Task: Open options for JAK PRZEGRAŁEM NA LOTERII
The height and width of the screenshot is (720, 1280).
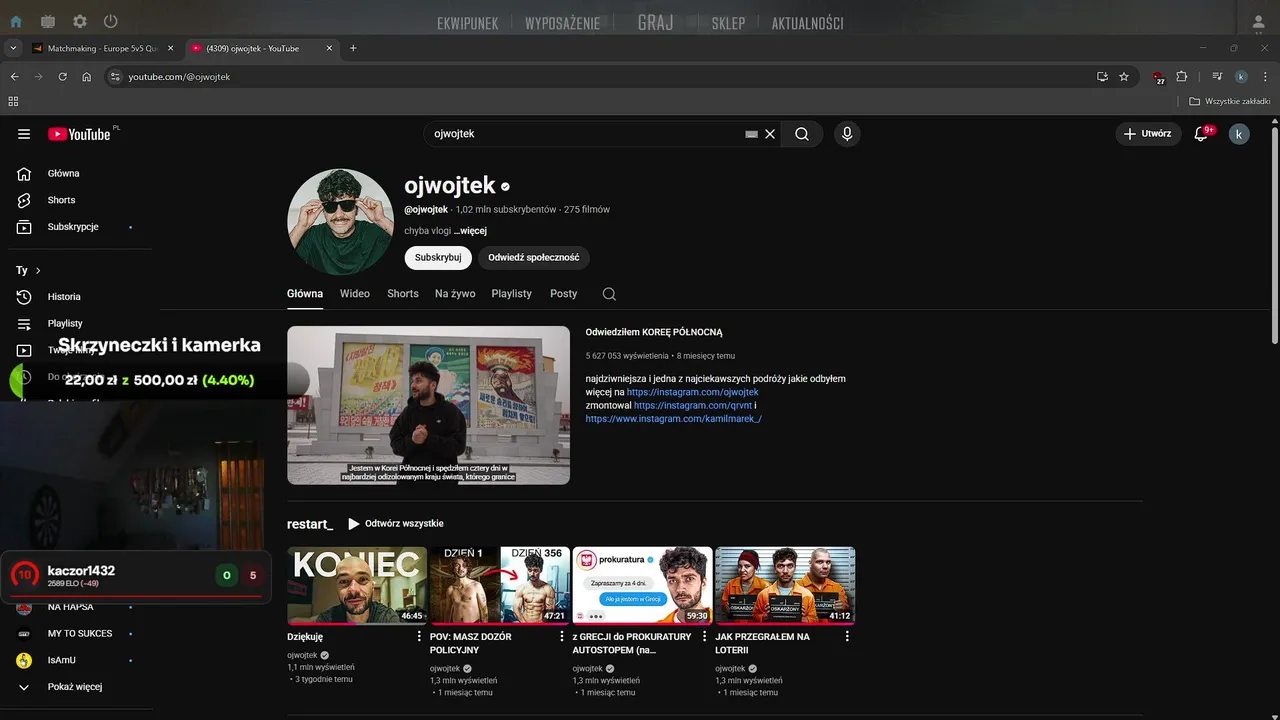Action: pos(847,637)
